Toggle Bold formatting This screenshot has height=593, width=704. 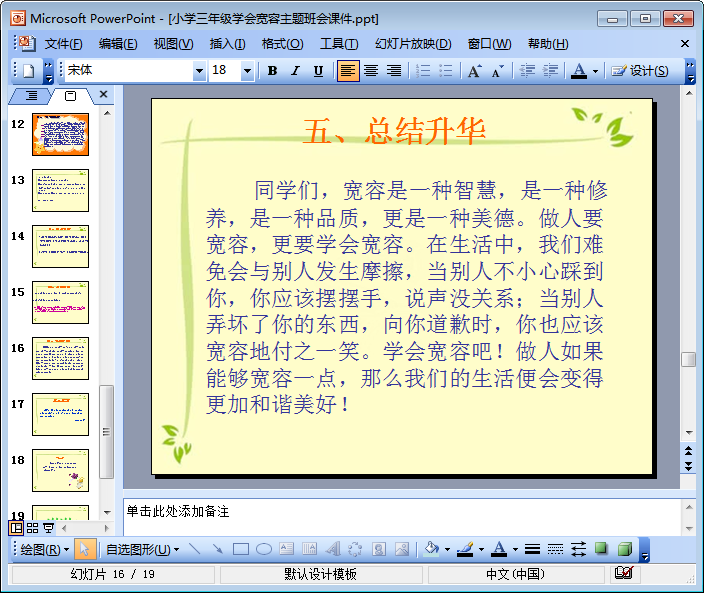tap(272, 70)
